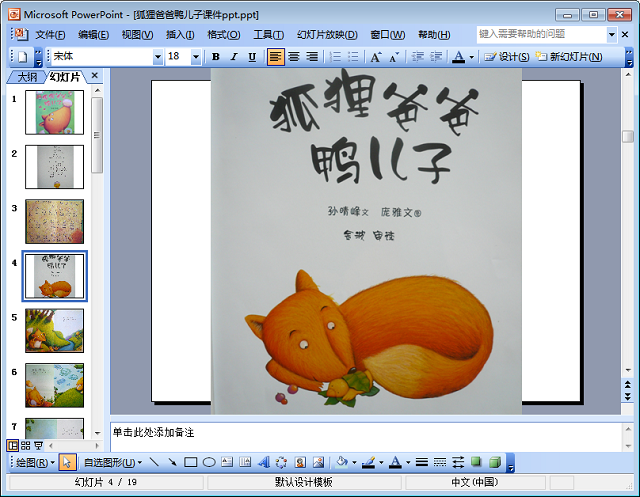Click the increase font size icon
Viewport: 640px width, 497px height.
point(376,57)
